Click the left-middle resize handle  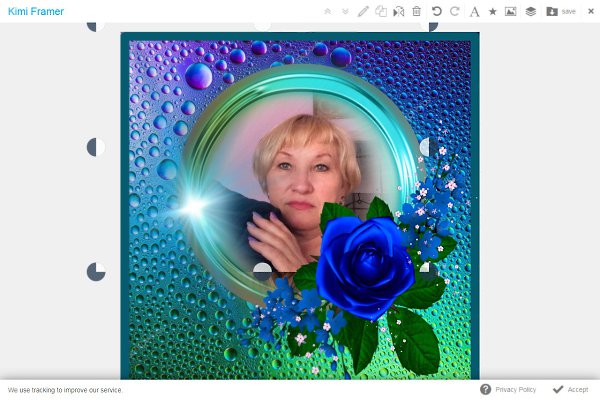coord(96,148)
